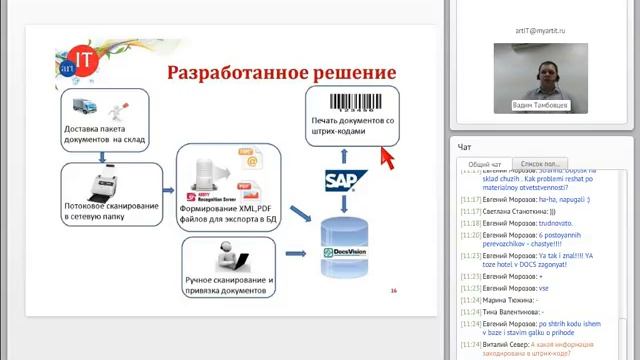640x360 pixels.
Task: Click the Доставка пакета документов на склад text
Action: [x=104, y=134]
